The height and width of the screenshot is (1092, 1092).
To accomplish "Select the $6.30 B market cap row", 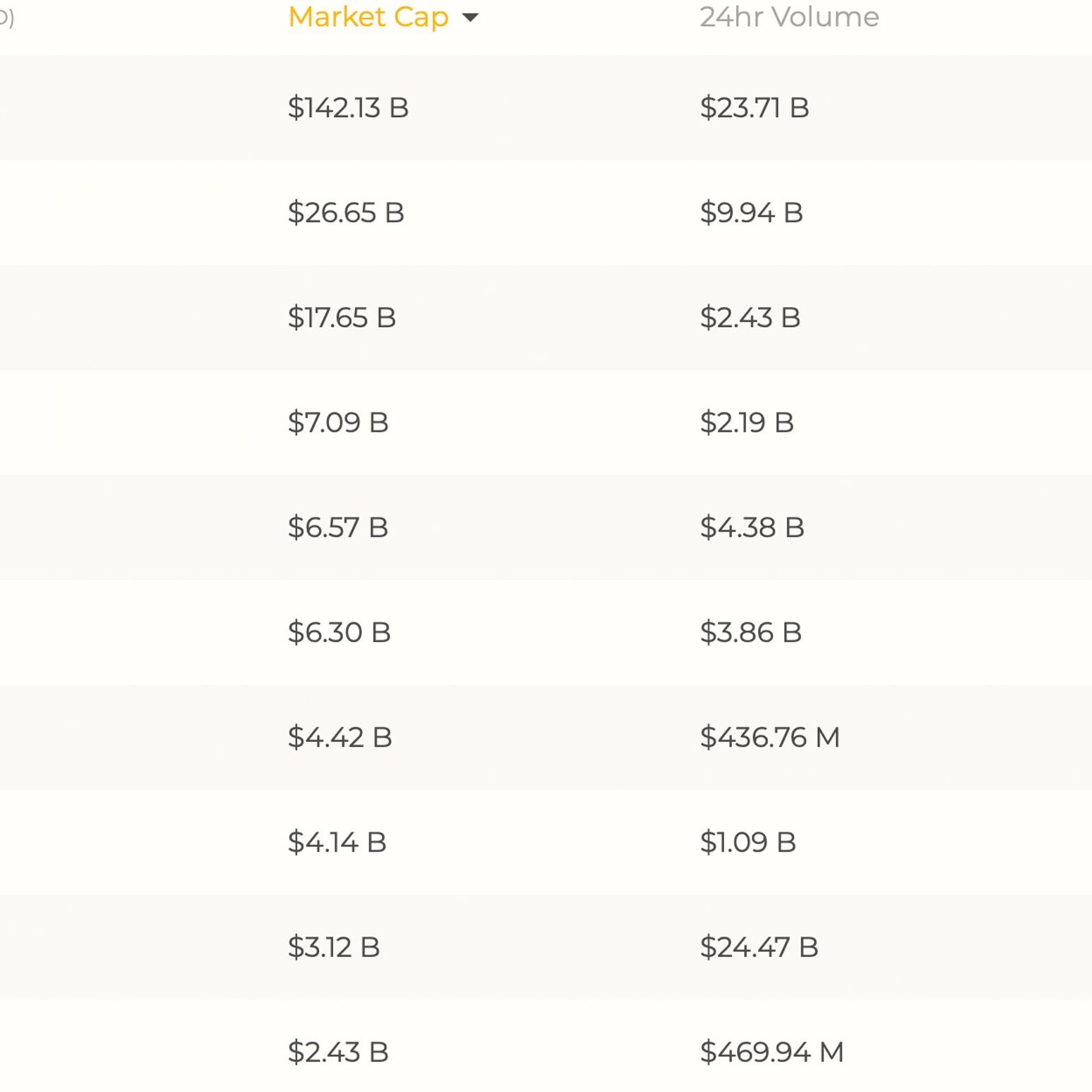I will click(x=546, y=633).
